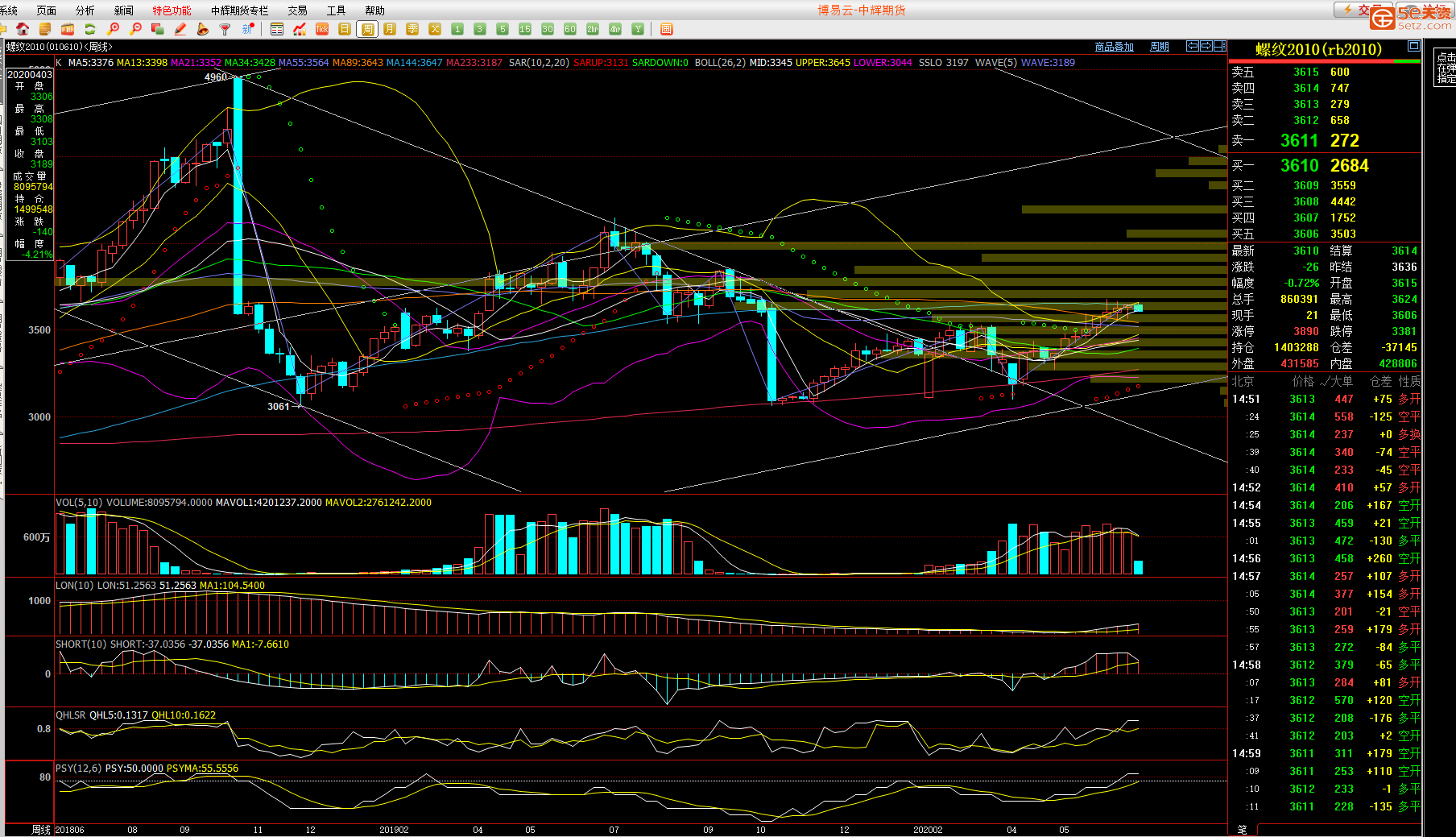
Task: Open the 页面 menu
Action: (x=47, y=10)
